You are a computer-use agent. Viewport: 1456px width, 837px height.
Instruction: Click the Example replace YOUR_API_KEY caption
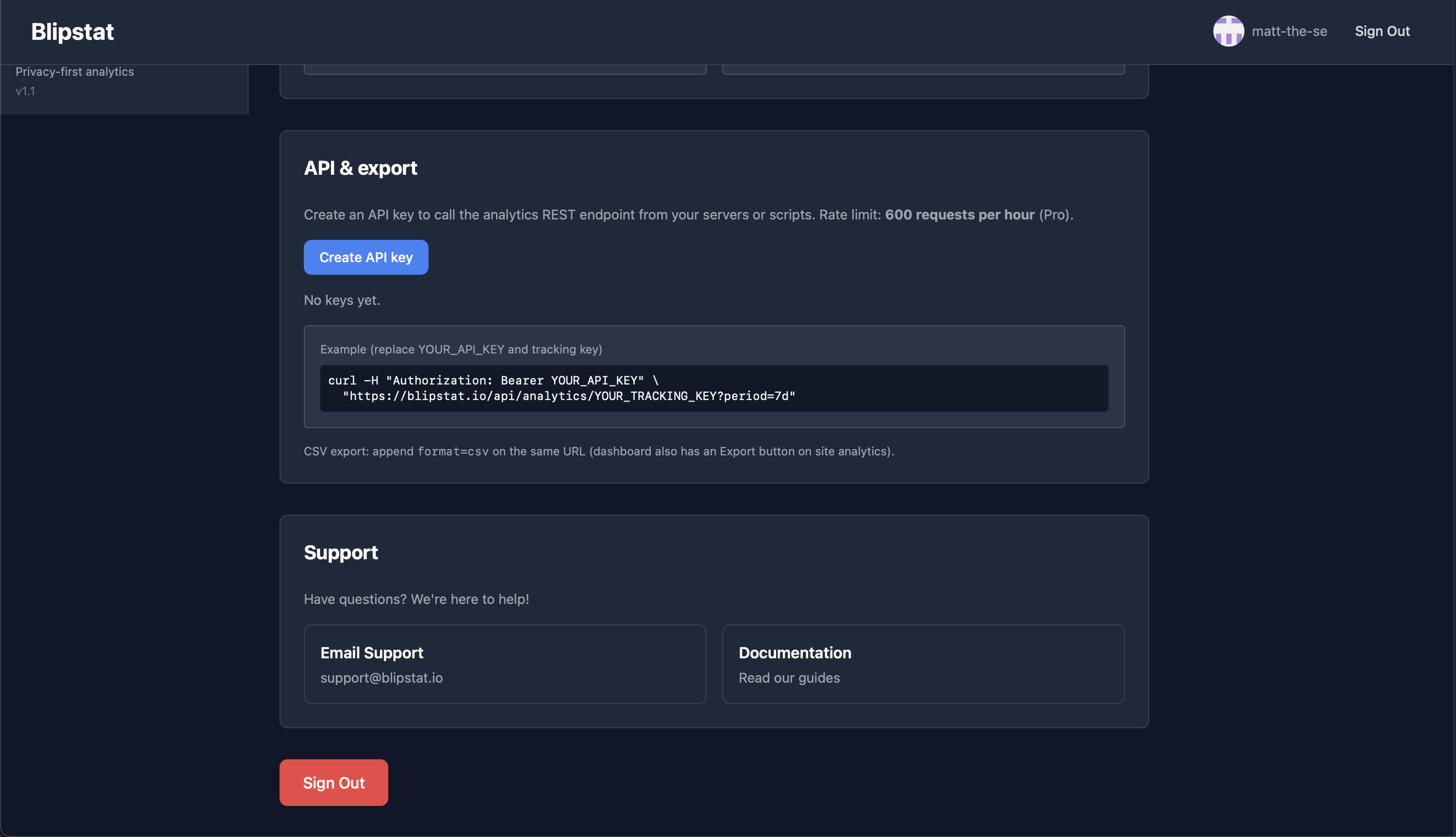click(461, 349)
